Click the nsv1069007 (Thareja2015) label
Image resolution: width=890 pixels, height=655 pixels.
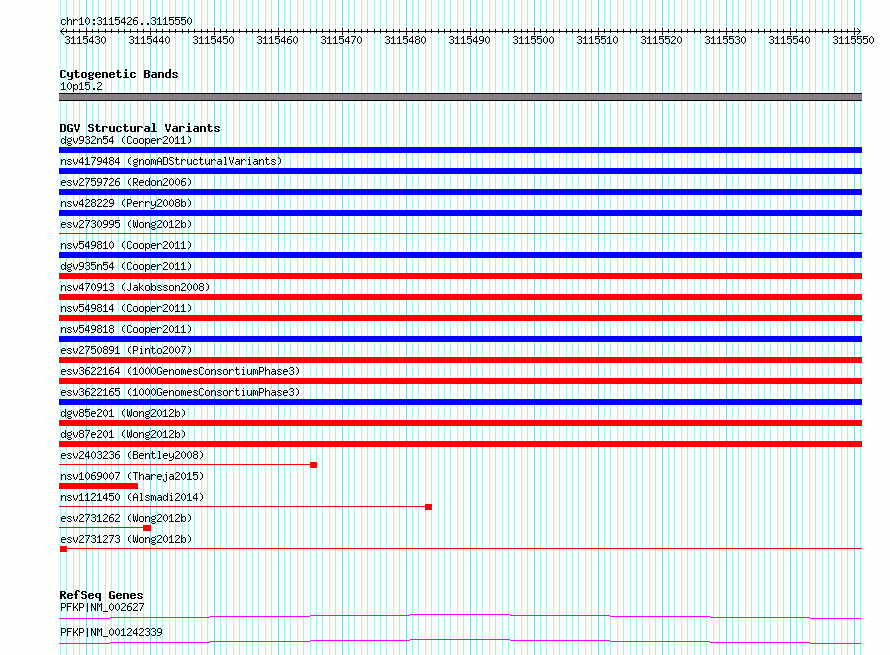(x=132, y=476)
